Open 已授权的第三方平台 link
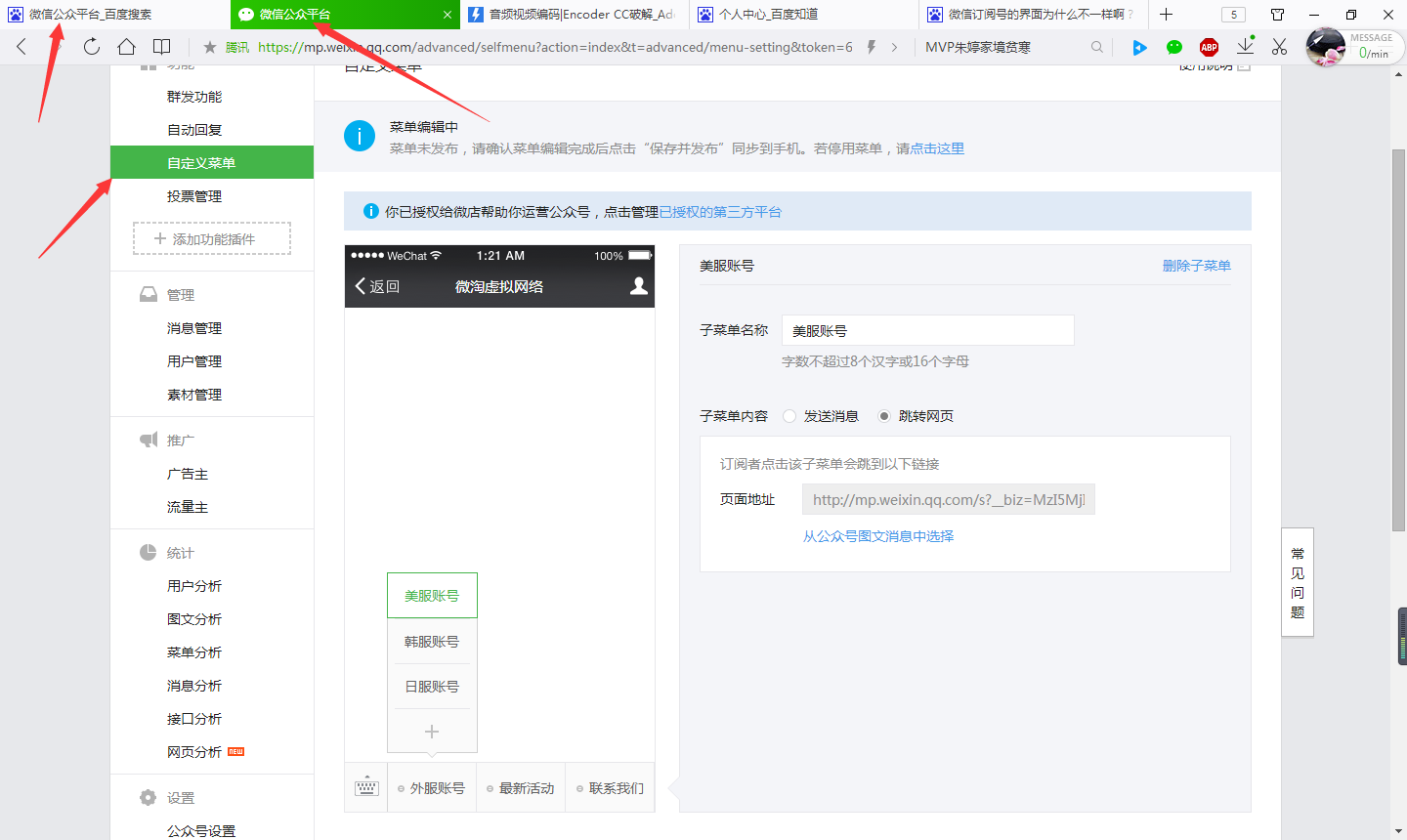The image size is (1407, 840). click(720, 212)
